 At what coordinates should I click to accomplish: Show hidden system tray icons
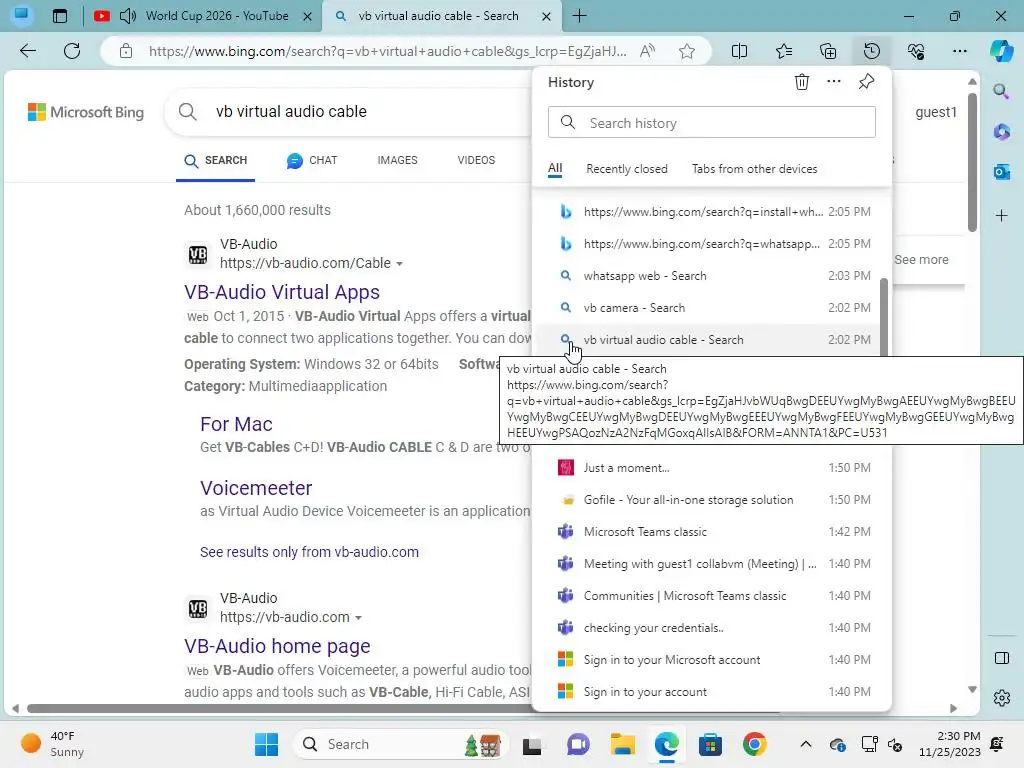(x=806, y=744)
